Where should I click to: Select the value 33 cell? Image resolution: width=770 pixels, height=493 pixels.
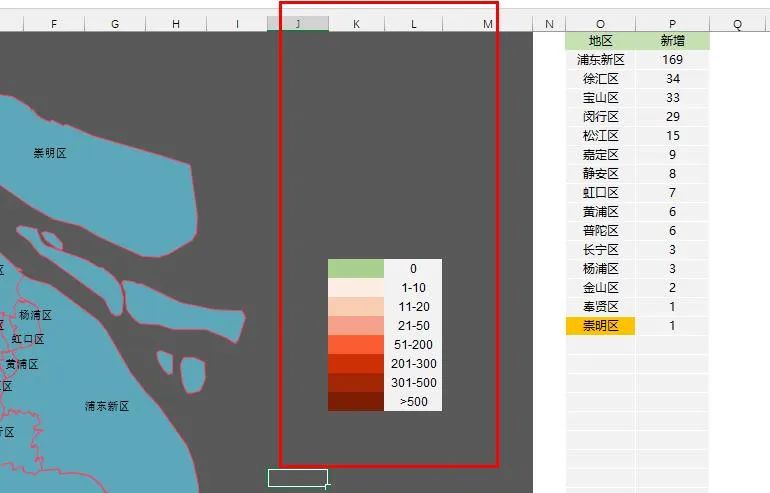pos(672,98)
